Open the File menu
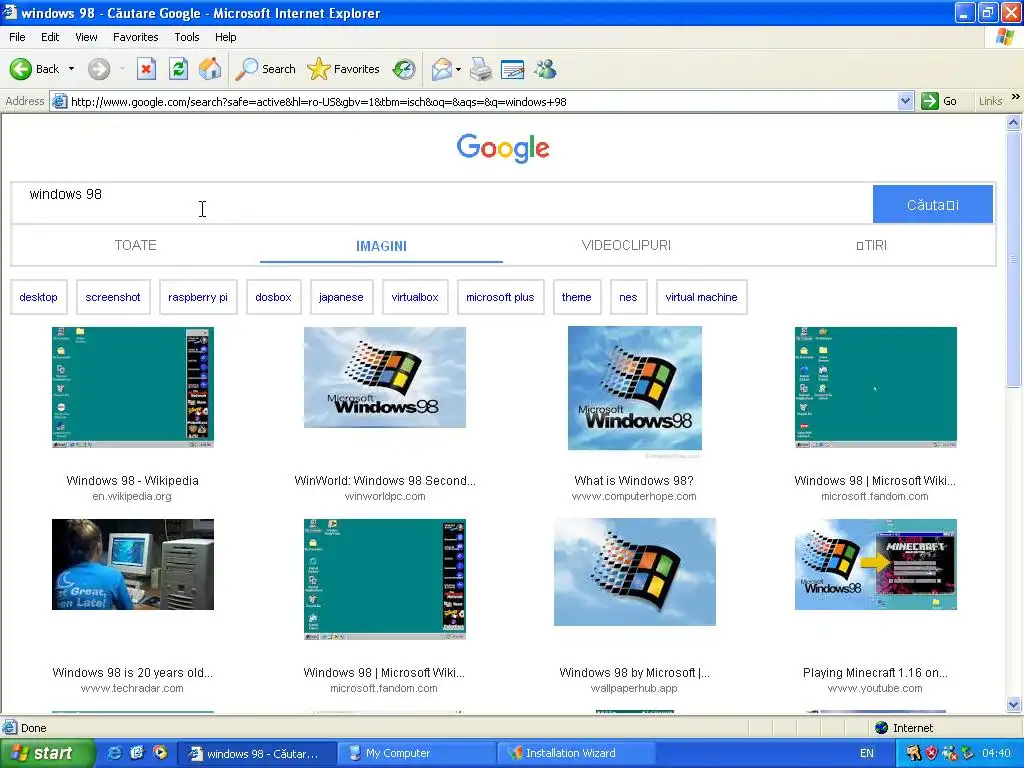 coord(17,37)
